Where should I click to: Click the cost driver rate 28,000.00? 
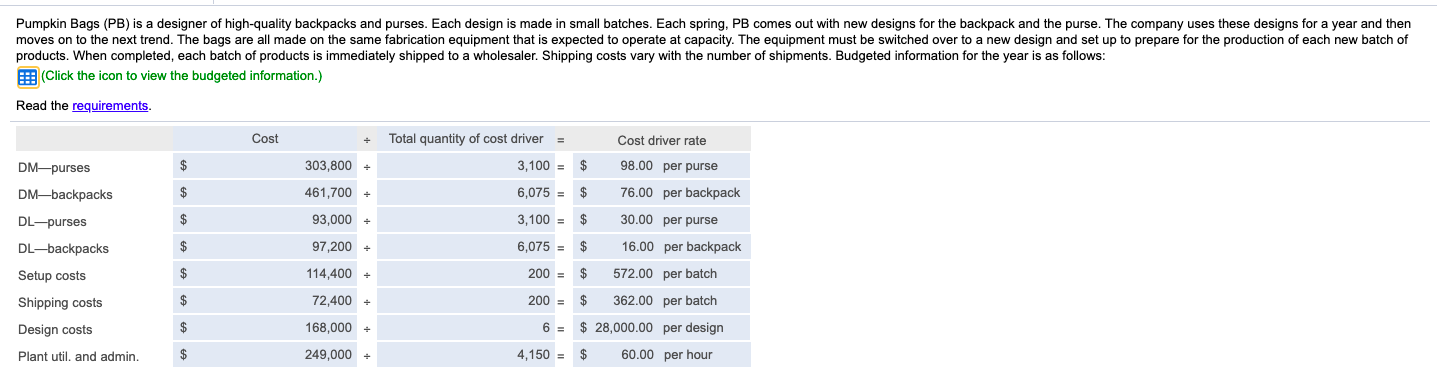click(x=624, y=328)
